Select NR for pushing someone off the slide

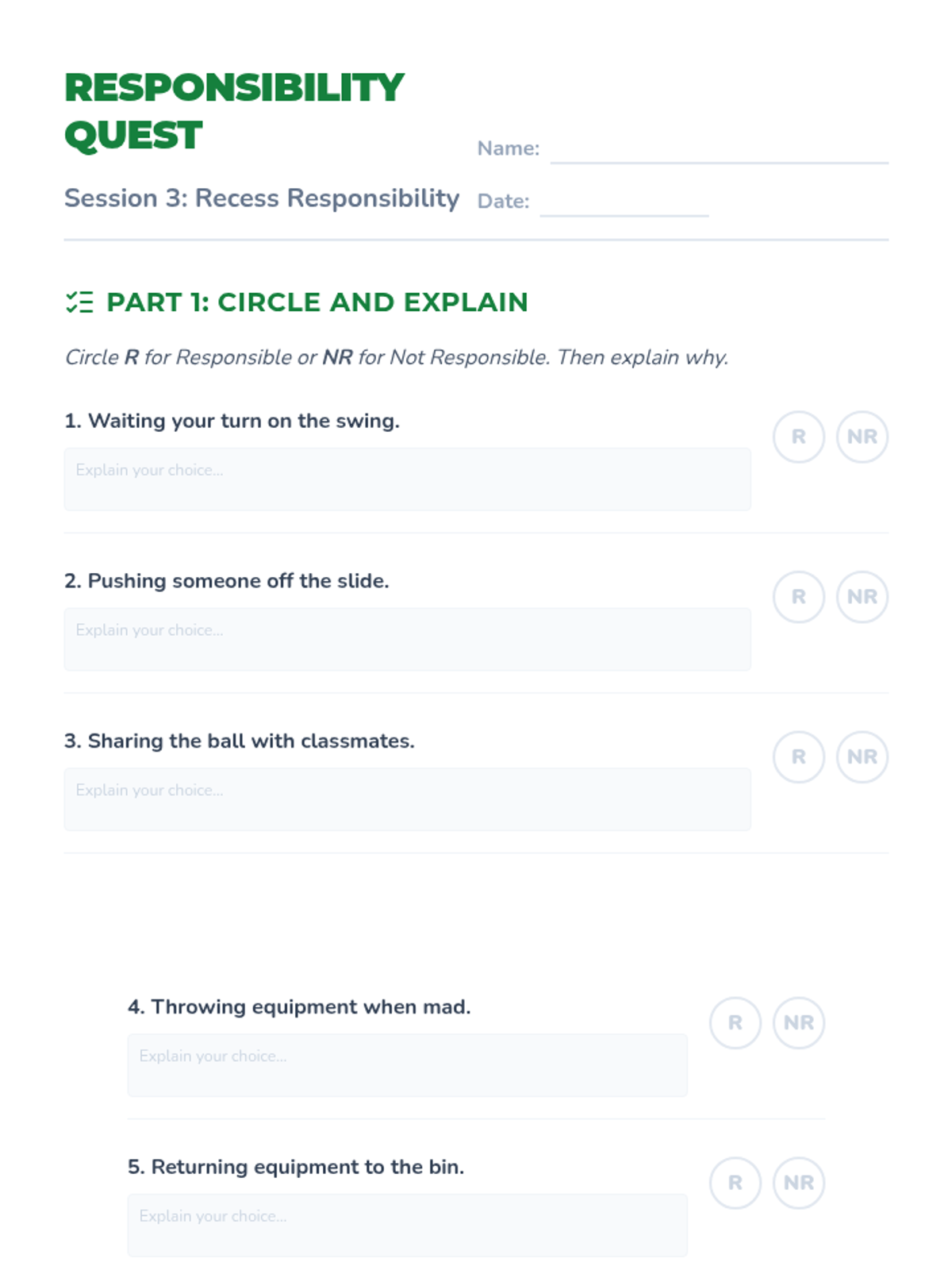pyautogui.click(x=862, y=597)
